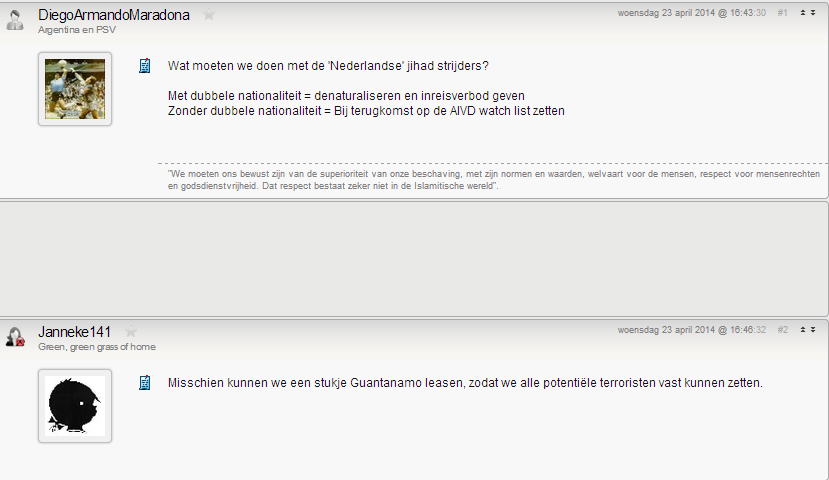Screen dimensions: 829x480
Task: Click DiegoArmandoMaradona's user status icon
Action: point(15,20)
